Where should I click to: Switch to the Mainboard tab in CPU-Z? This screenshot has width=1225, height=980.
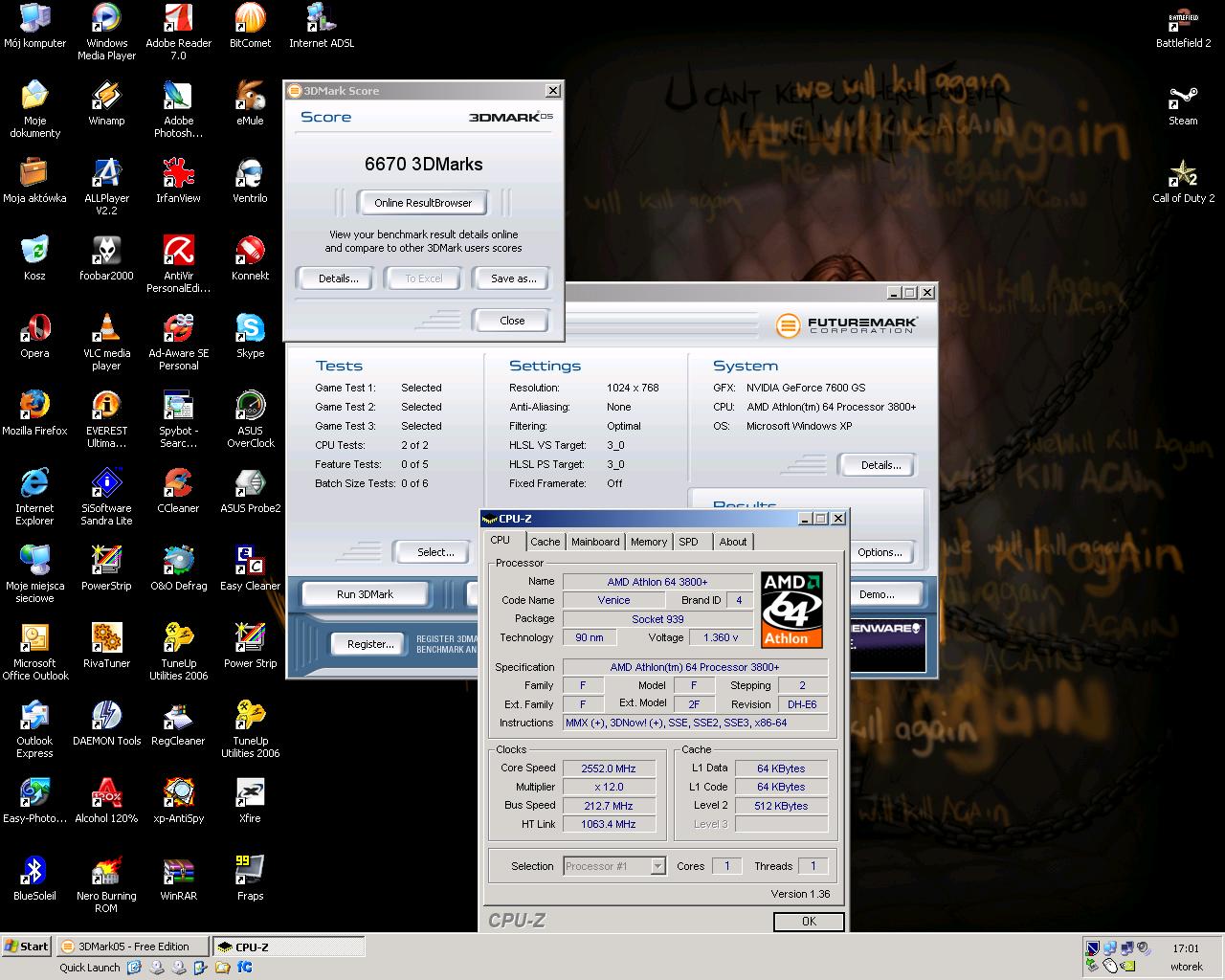pos(595,542)
